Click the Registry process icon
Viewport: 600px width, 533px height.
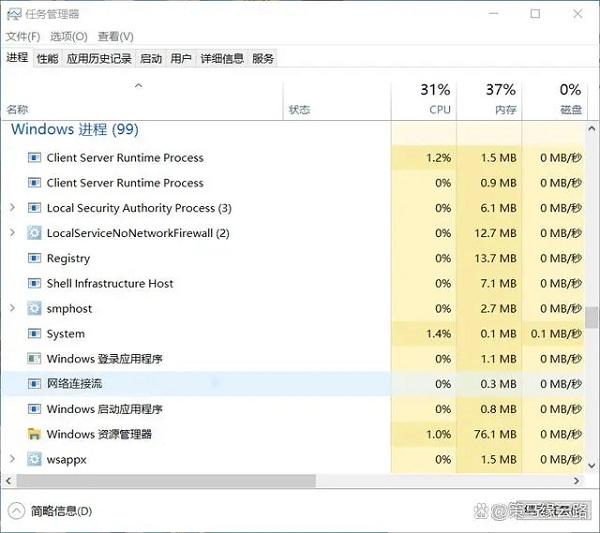point(34,258)
